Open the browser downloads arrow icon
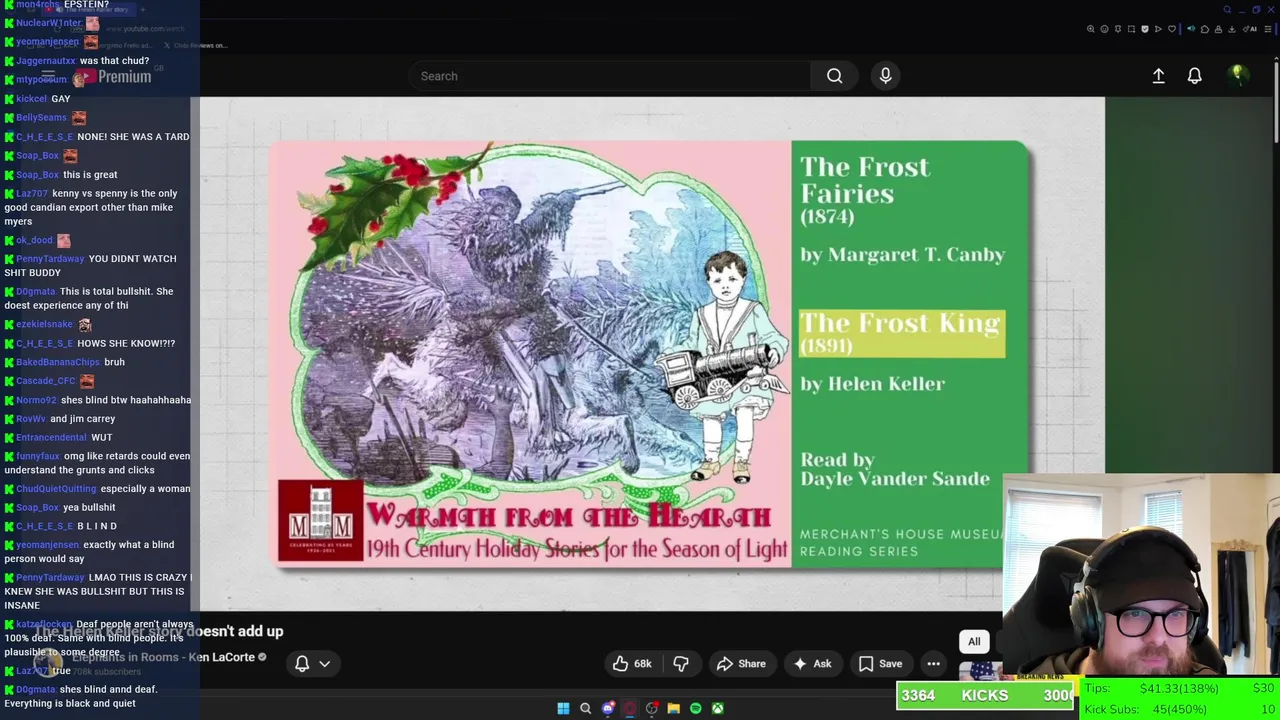 (x=1232, y=29)
